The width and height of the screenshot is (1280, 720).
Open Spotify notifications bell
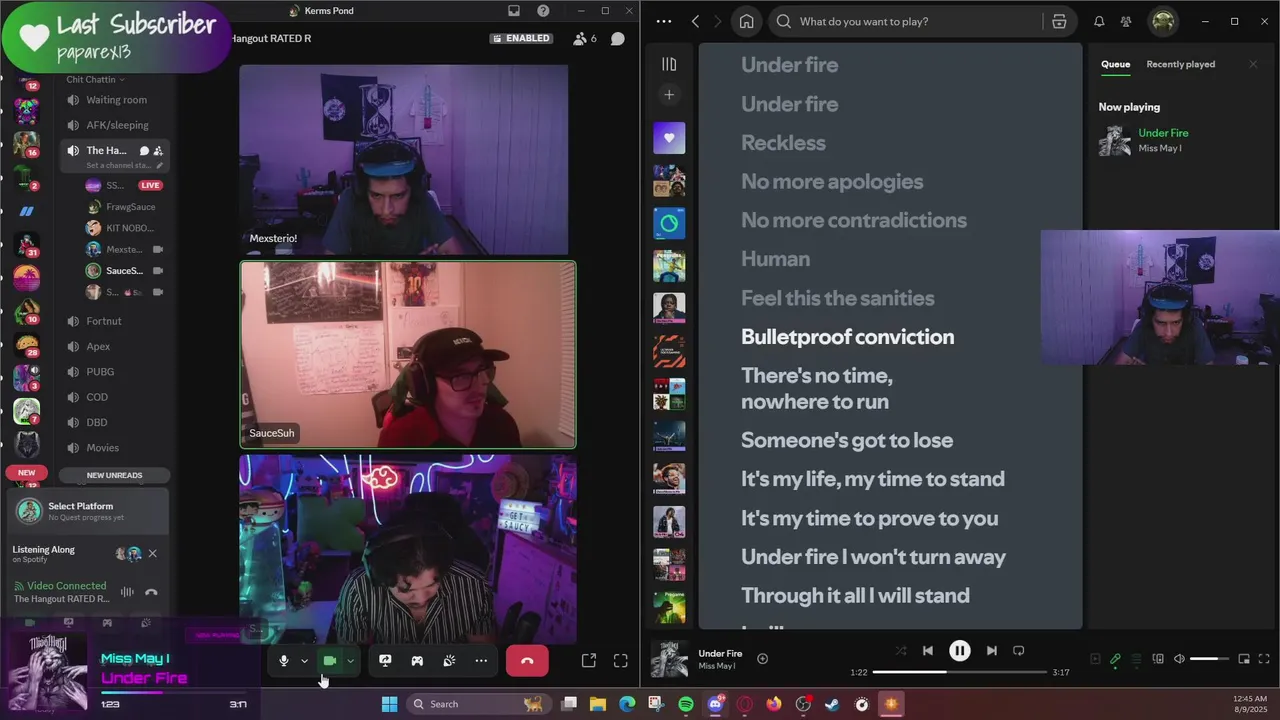click(x=1099, y=21)
